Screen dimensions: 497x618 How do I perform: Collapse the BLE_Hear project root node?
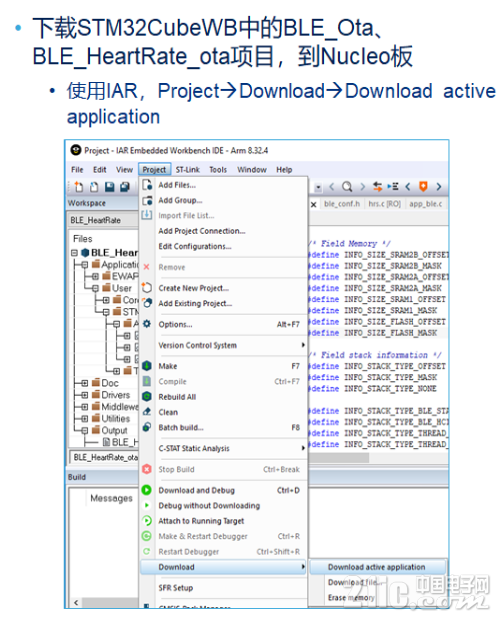tap(74, 253)
